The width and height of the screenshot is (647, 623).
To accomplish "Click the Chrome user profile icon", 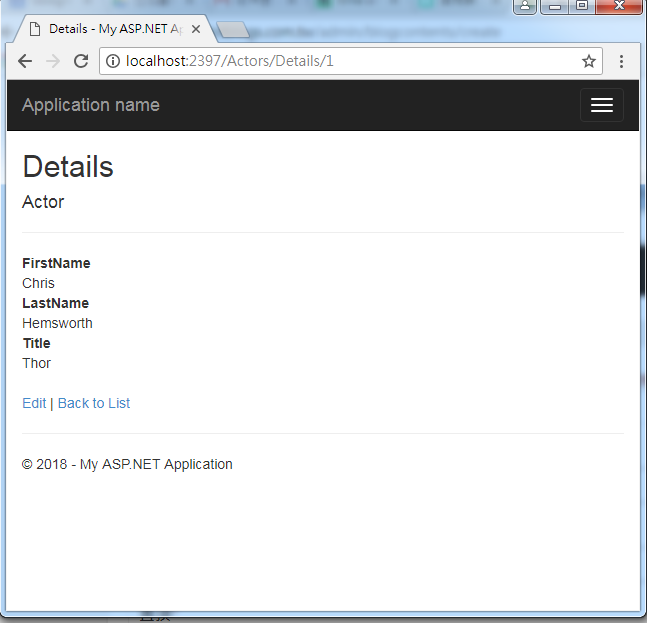I will [x=525, y=6].
